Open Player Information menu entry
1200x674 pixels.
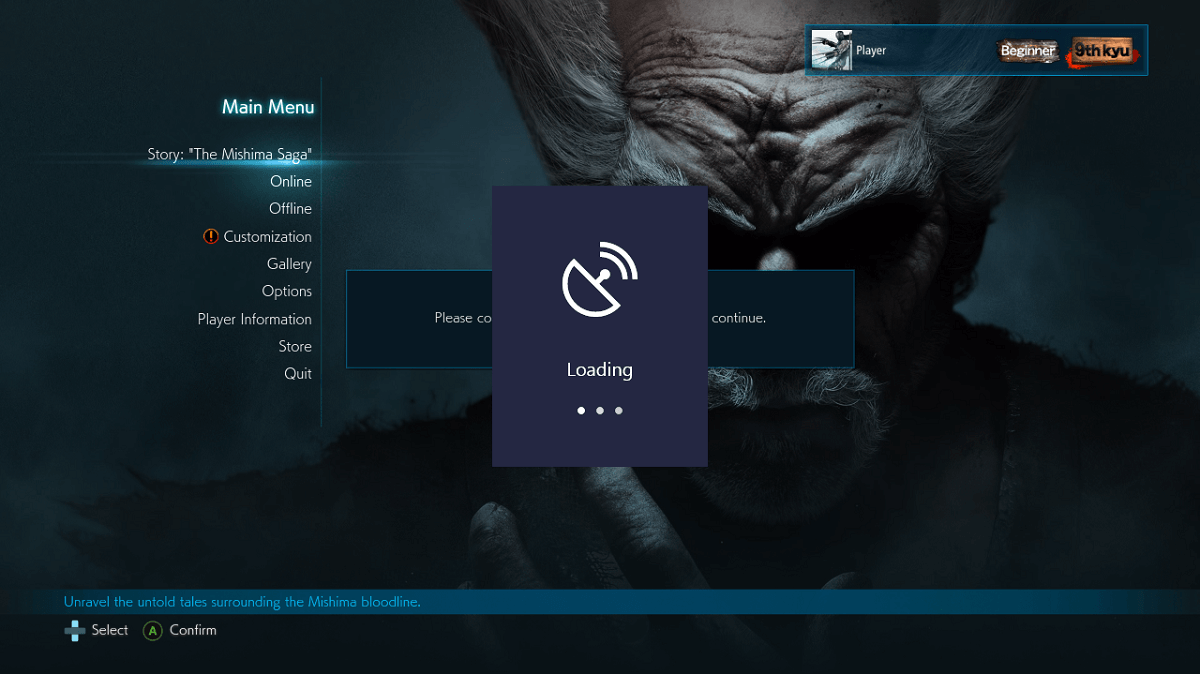[x=254, y=320]
